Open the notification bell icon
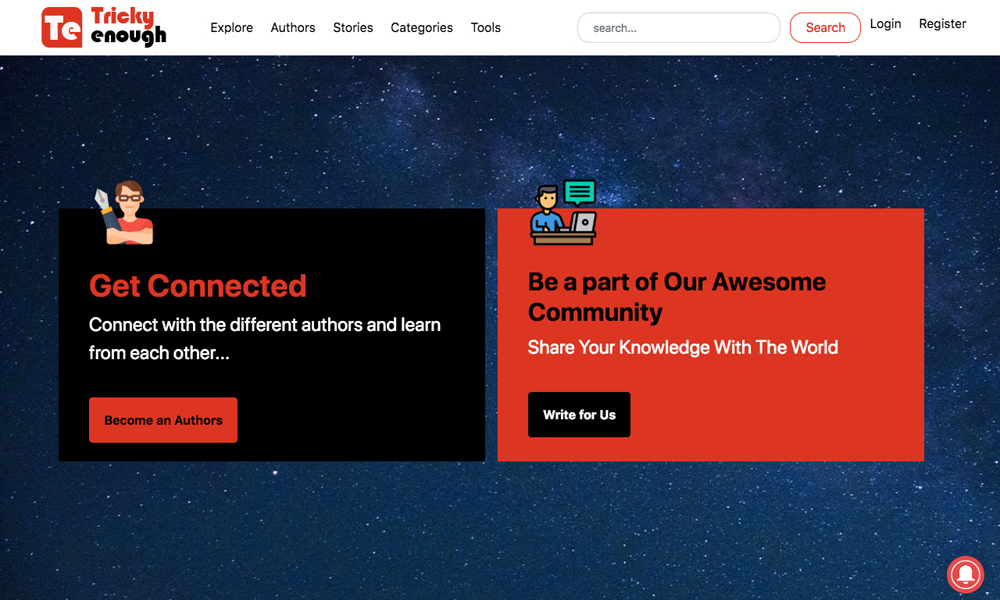The height and width of the screenshot is (600, 1000). [x=965, y=575]
